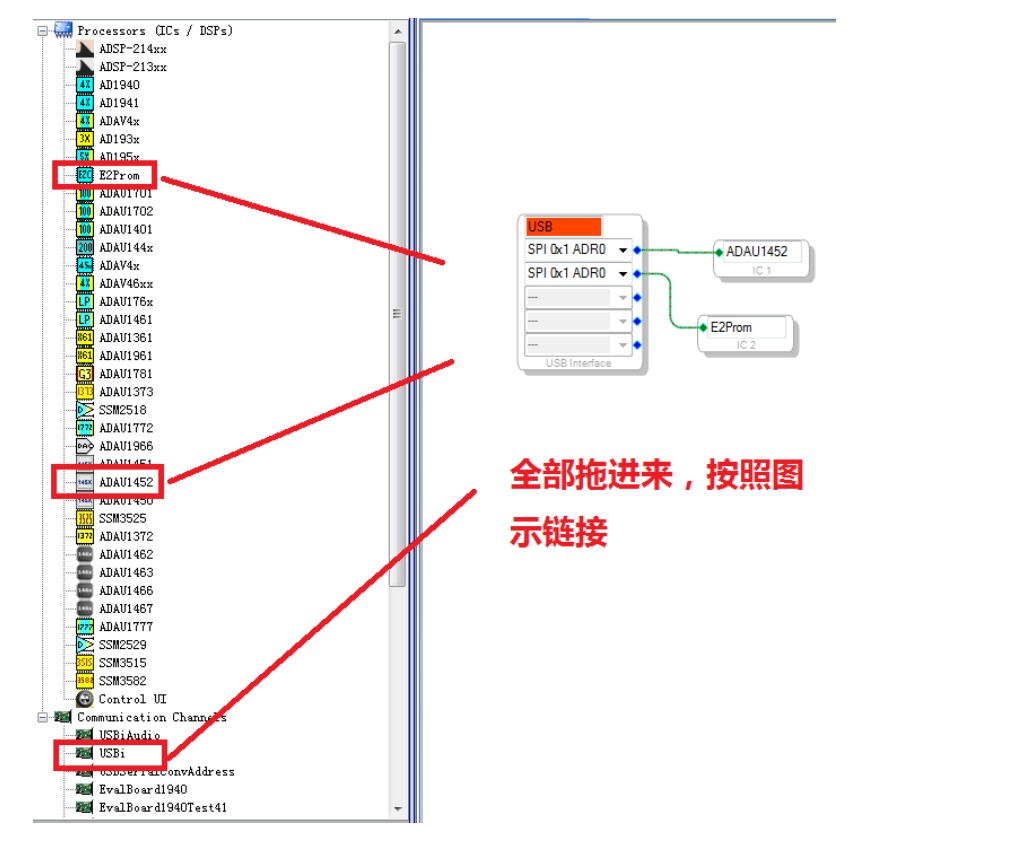Open the second SPI 0x1 ADR0 dropdown
Viewport: 1014px width, 843px height.
623,273
